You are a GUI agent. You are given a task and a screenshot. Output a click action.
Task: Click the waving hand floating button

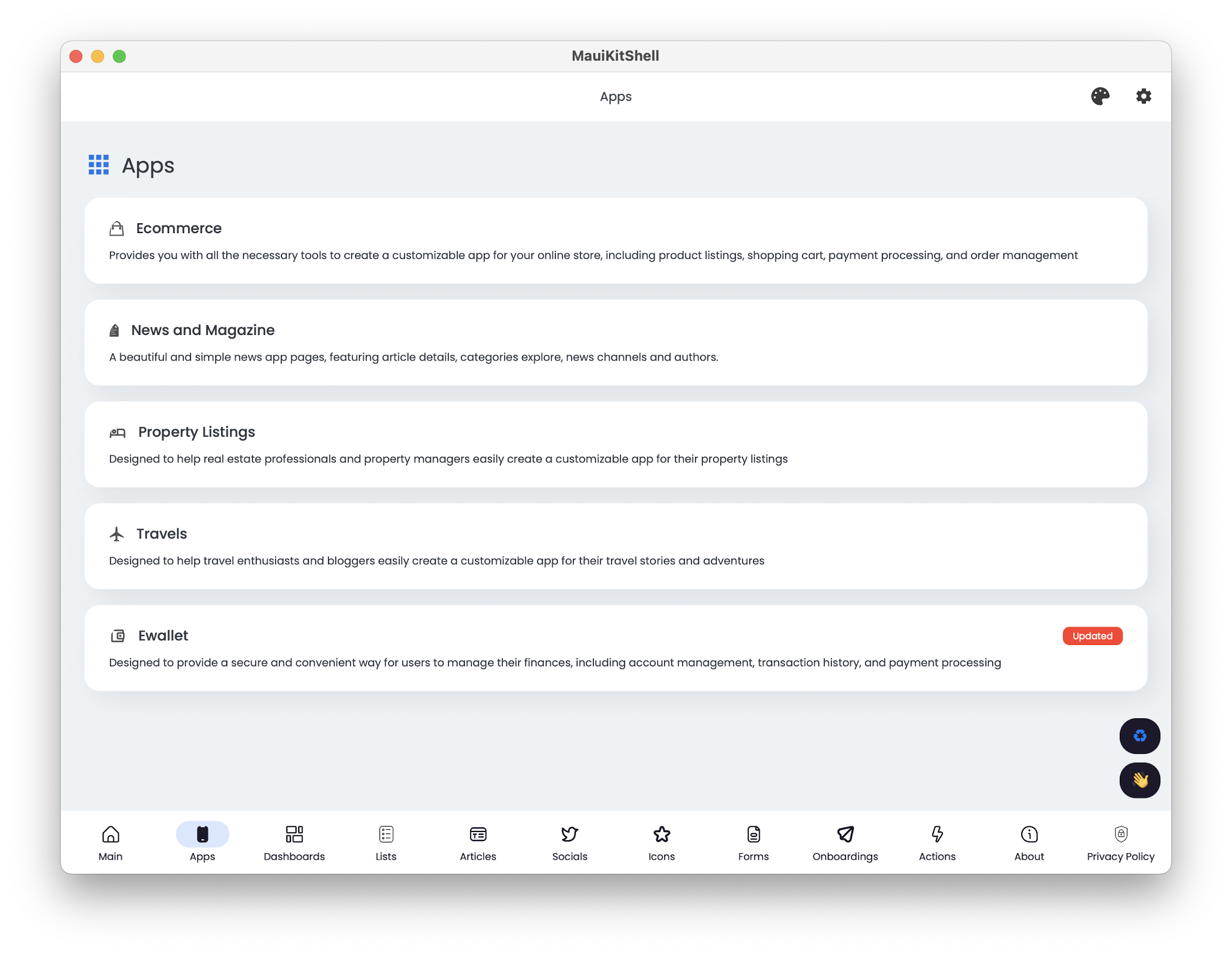pyautogui.click(x=1139, y=781)
